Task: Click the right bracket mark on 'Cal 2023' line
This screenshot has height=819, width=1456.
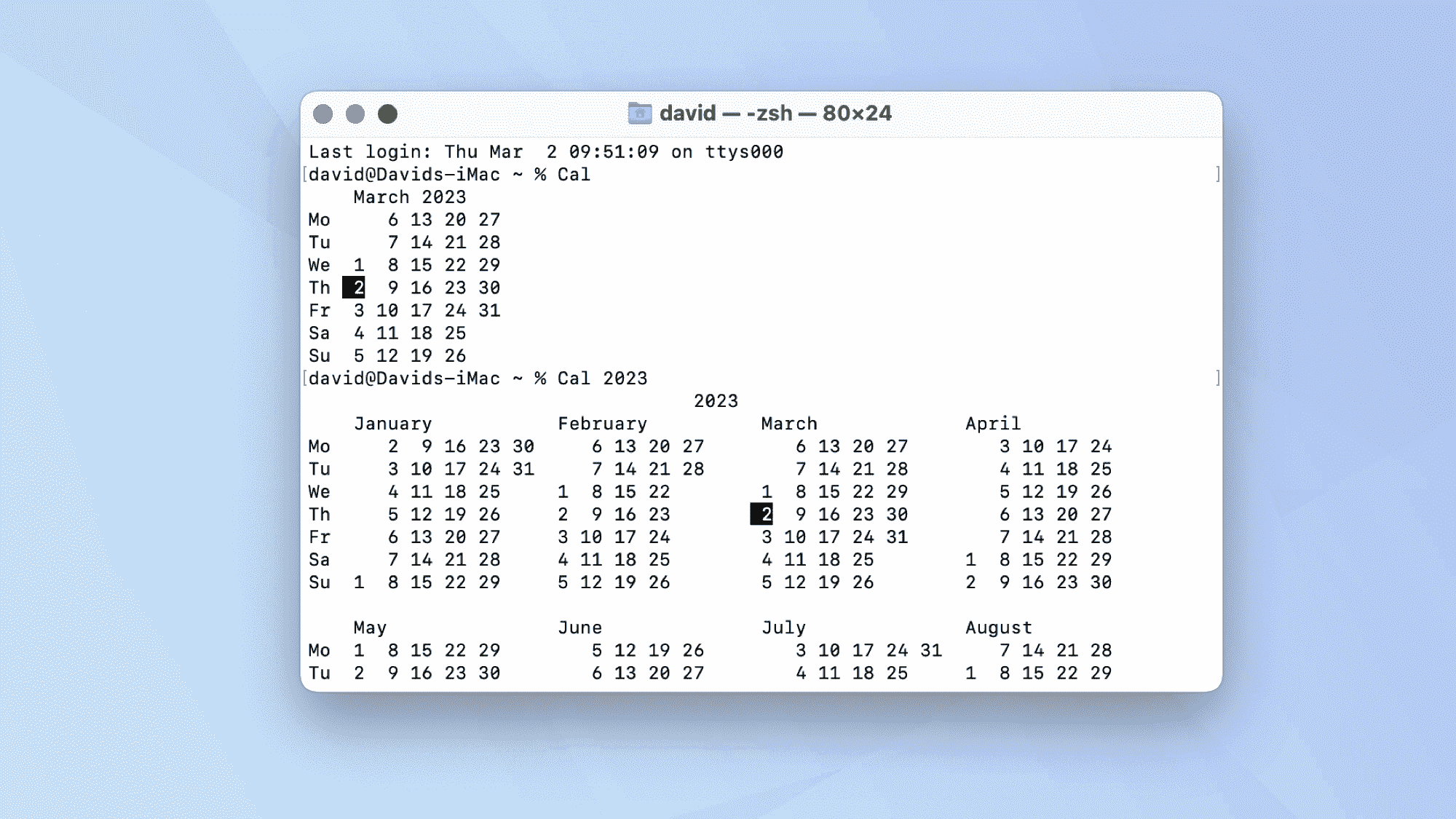Action: (x=1218, y=379)
